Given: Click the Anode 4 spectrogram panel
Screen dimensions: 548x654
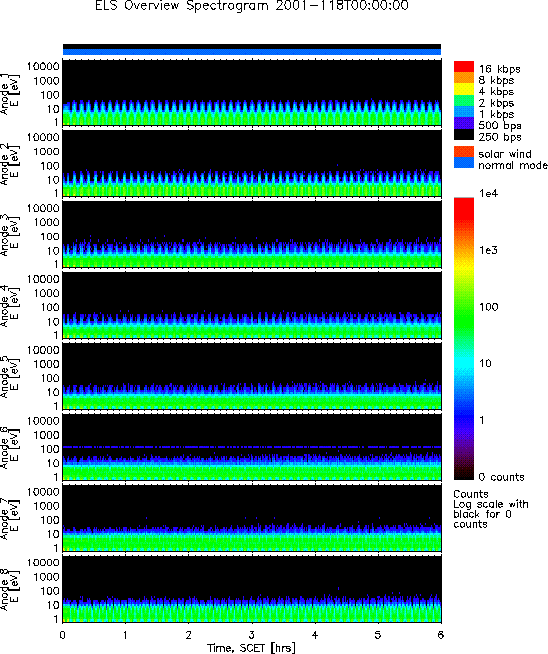Looking at the screenshot, I should pyautogui.click(x=252, y=305).
